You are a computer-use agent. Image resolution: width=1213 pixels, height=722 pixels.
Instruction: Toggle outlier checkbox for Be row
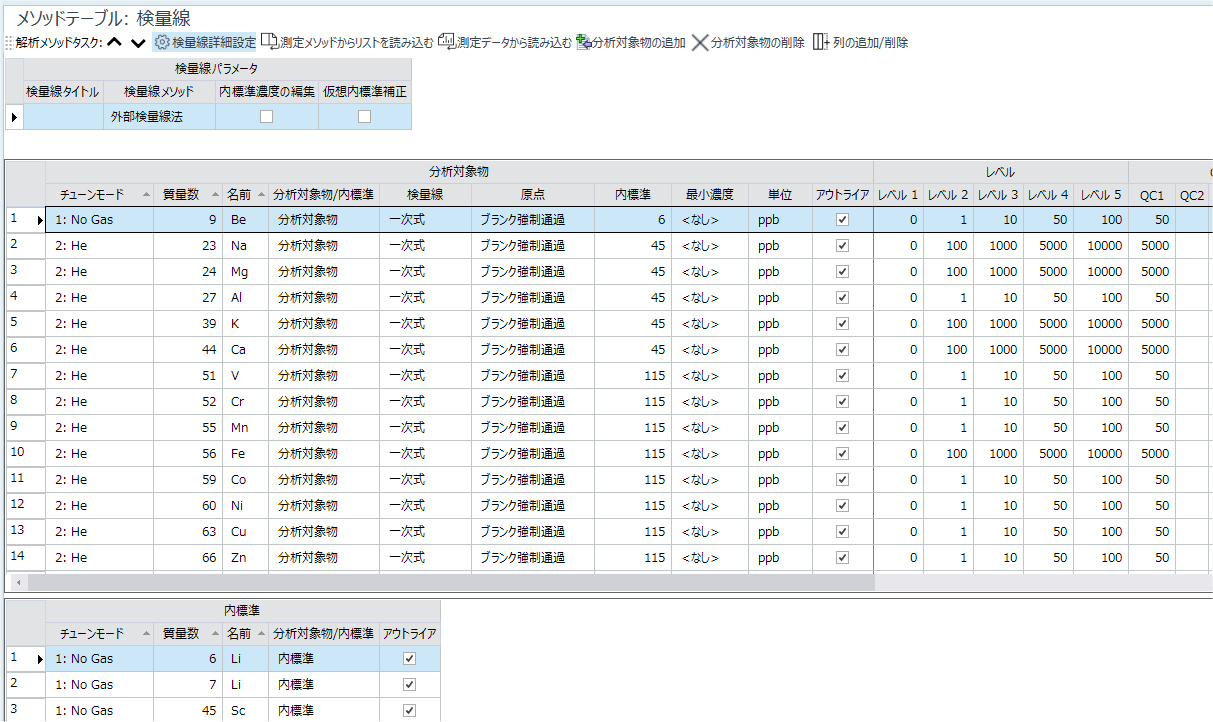tap(842, 220)
